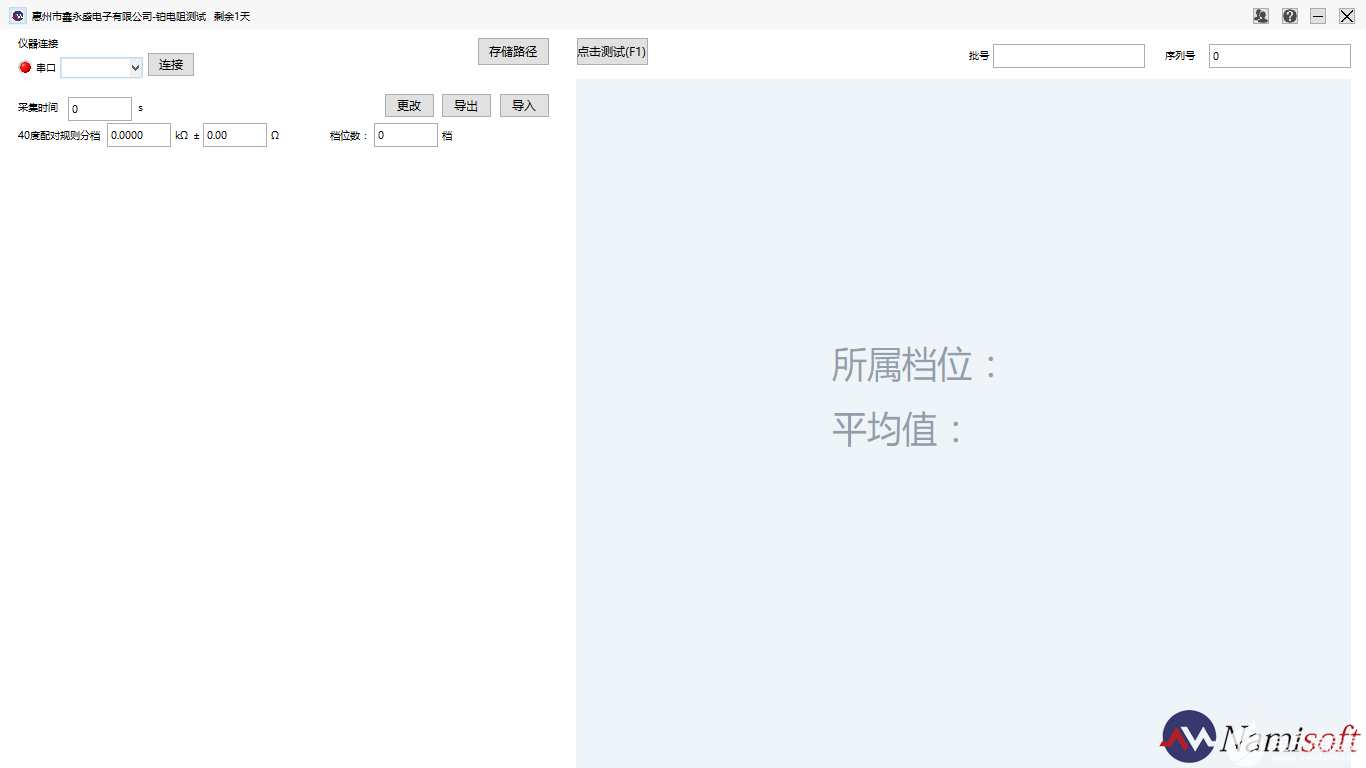1366x768 pixels.
Task: Start test with 点击测试(F1) button
Action: point(612,52)
